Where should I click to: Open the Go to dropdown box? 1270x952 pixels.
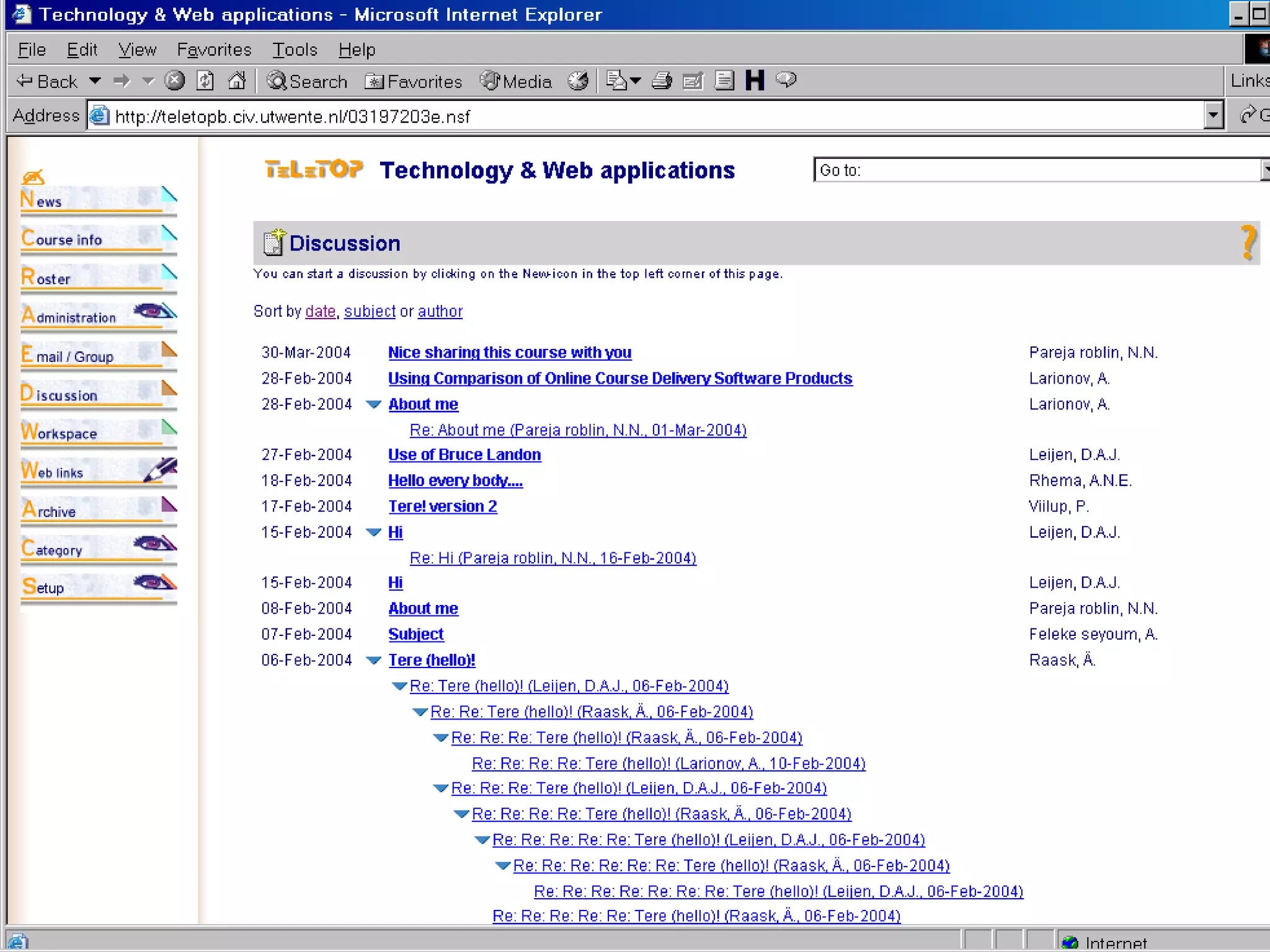1039,170
